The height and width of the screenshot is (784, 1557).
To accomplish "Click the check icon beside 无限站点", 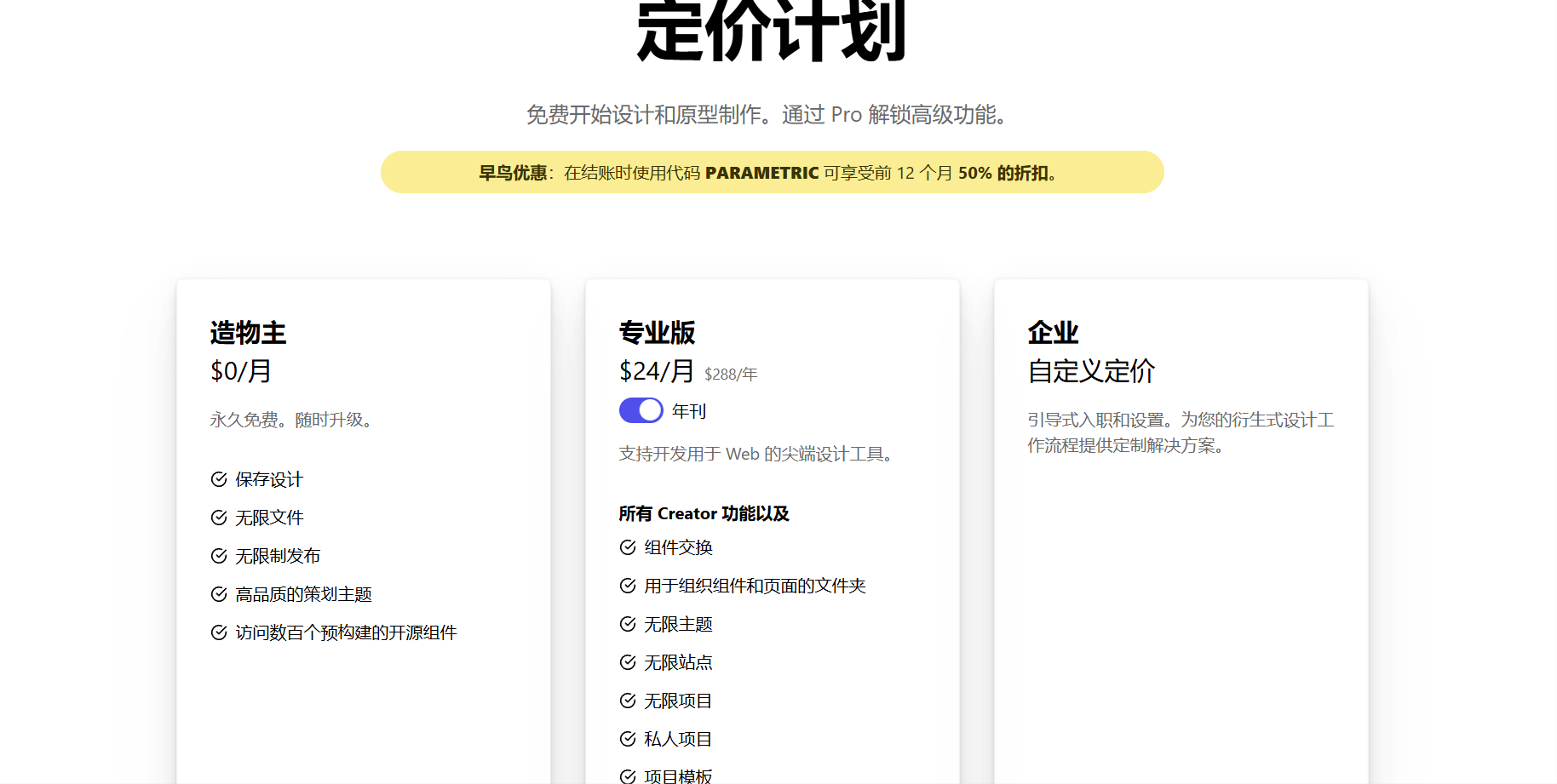I will tap(628, 662).
